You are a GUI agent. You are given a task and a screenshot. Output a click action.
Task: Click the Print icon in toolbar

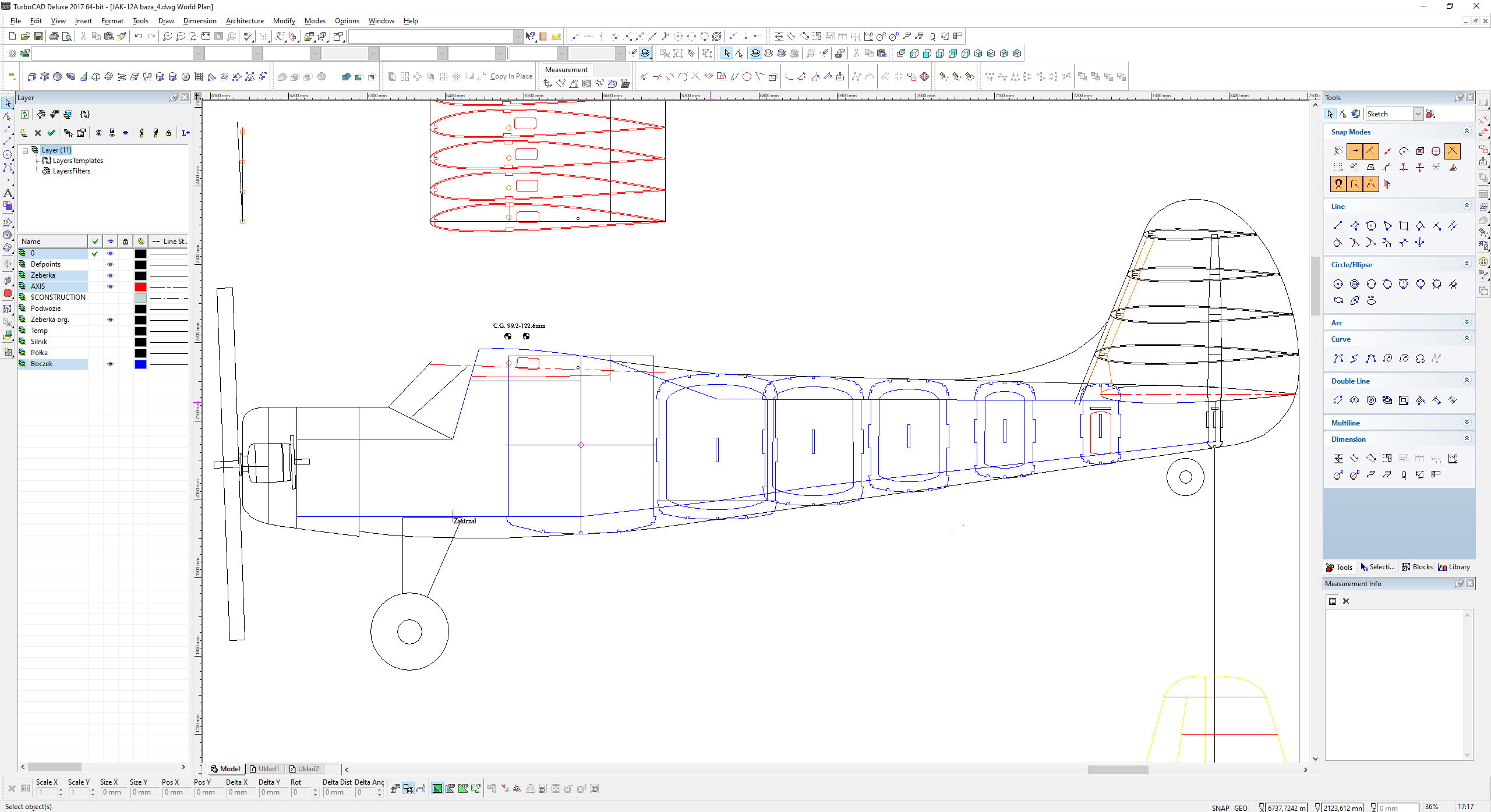click(x=54, y=36)
